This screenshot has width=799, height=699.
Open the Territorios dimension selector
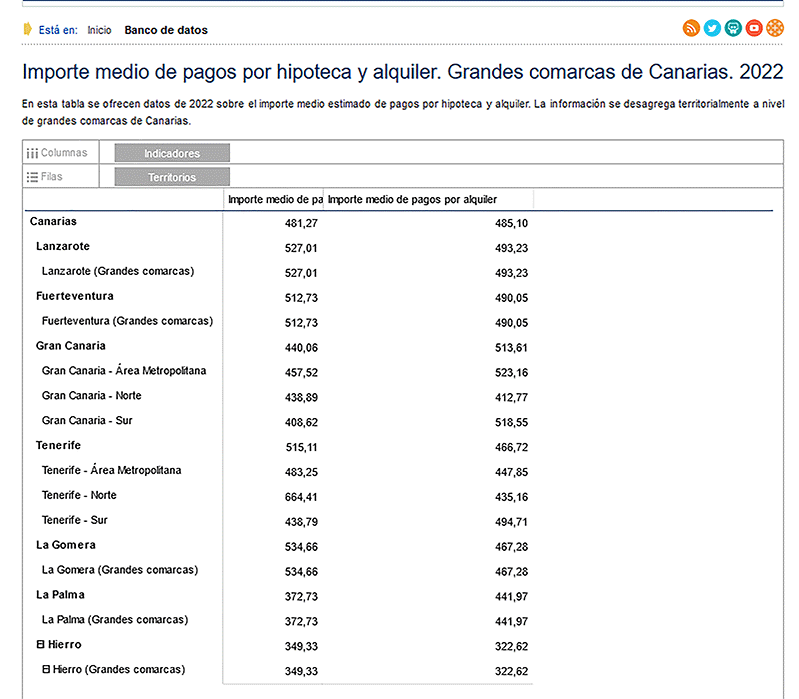172,177
